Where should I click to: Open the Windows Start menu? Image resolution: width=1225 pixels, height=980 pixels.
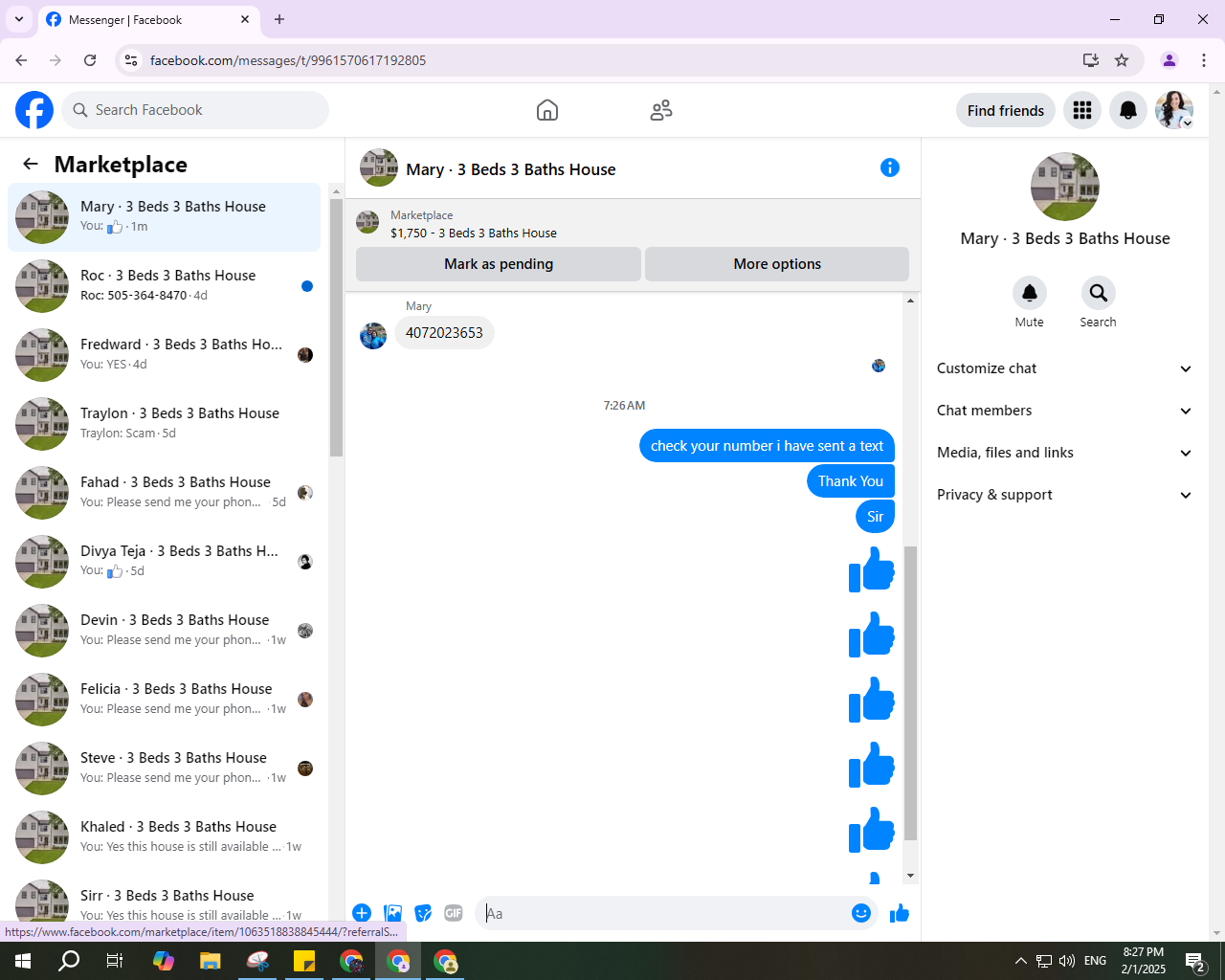[23, 961]
